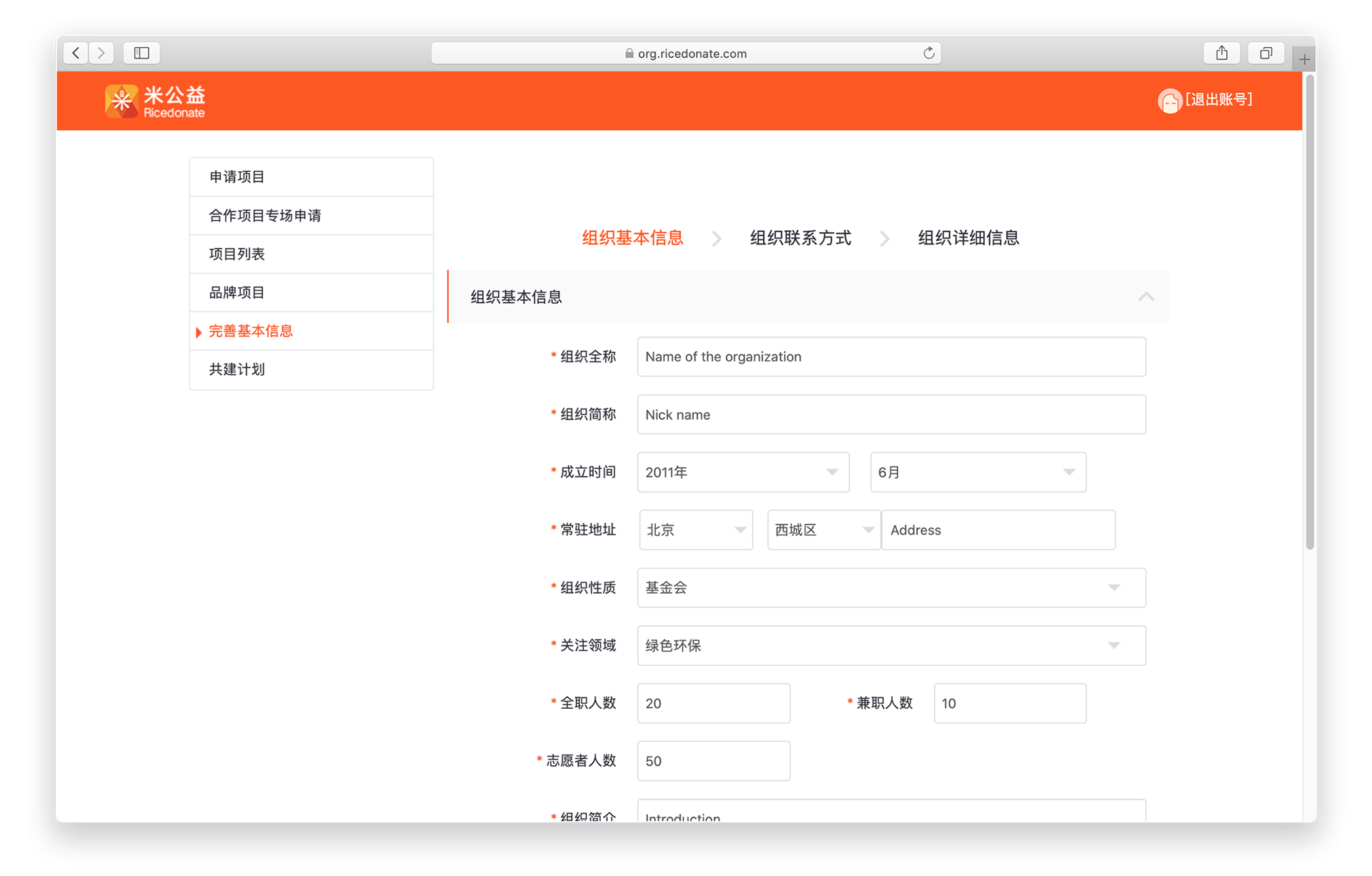Open the 6月 month dropdown

pos(978,472)
